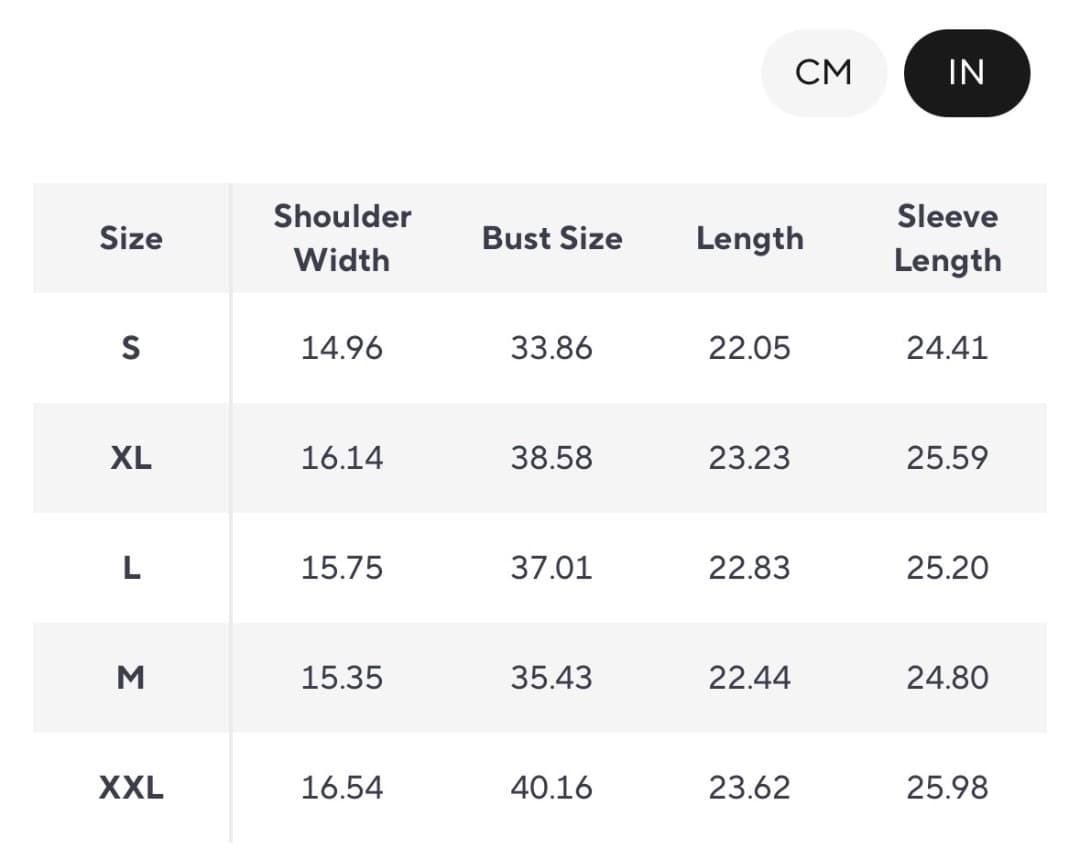
Task: Switch units to CM
Action: 824,73
